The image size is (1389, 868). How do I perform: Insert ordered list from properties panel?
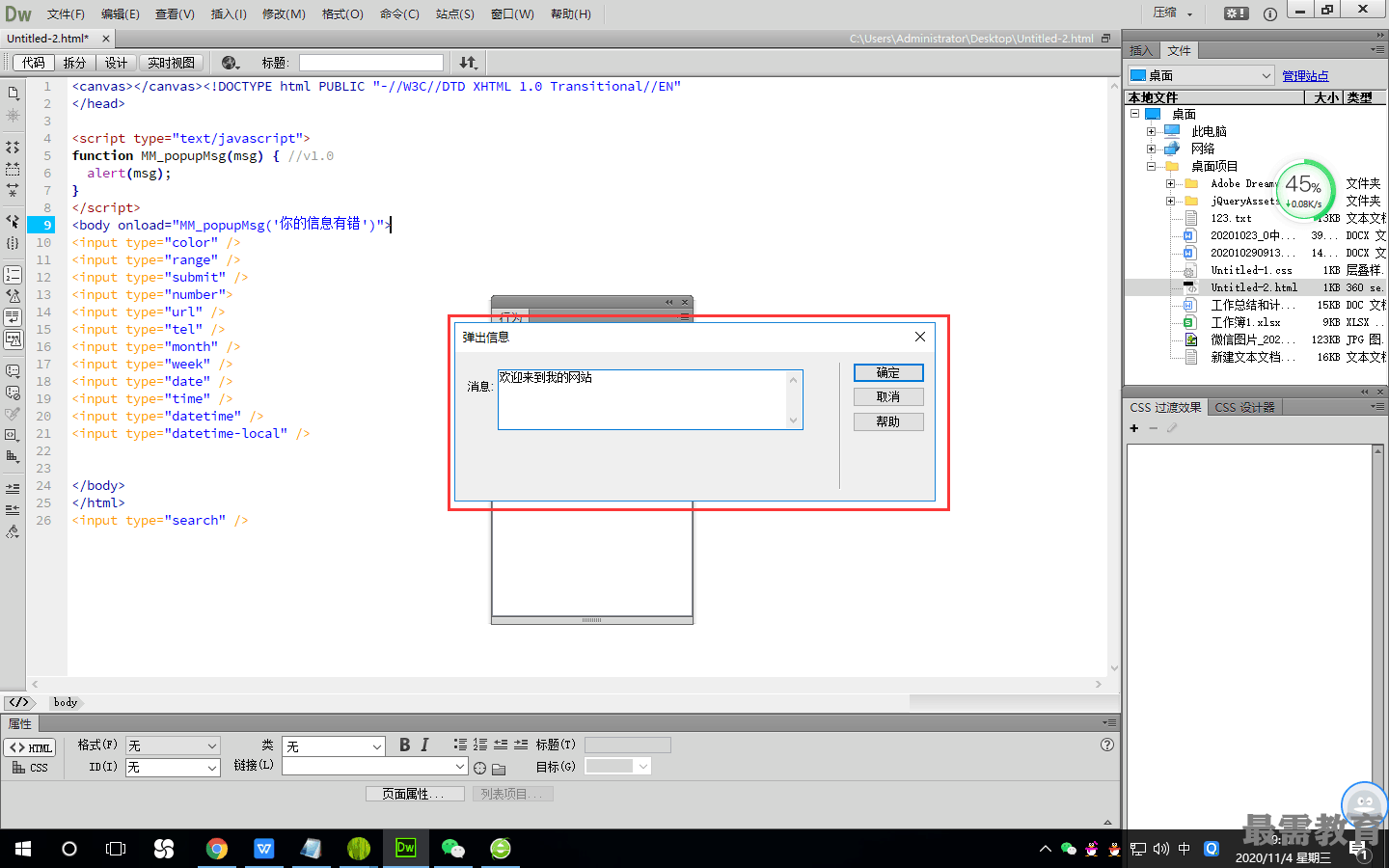(x=480, y=745)
